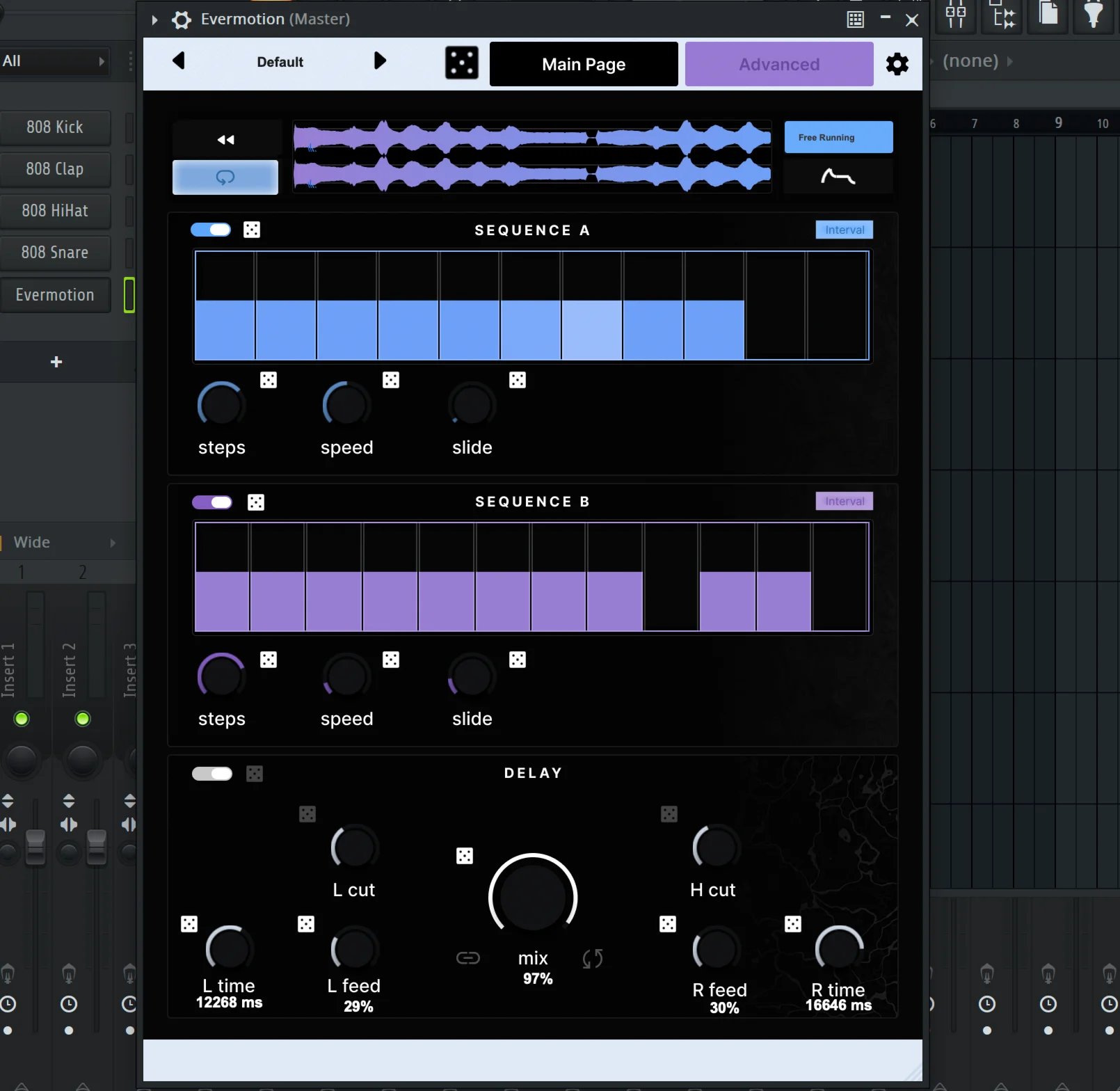Select next preset arrow

[379, 61]
